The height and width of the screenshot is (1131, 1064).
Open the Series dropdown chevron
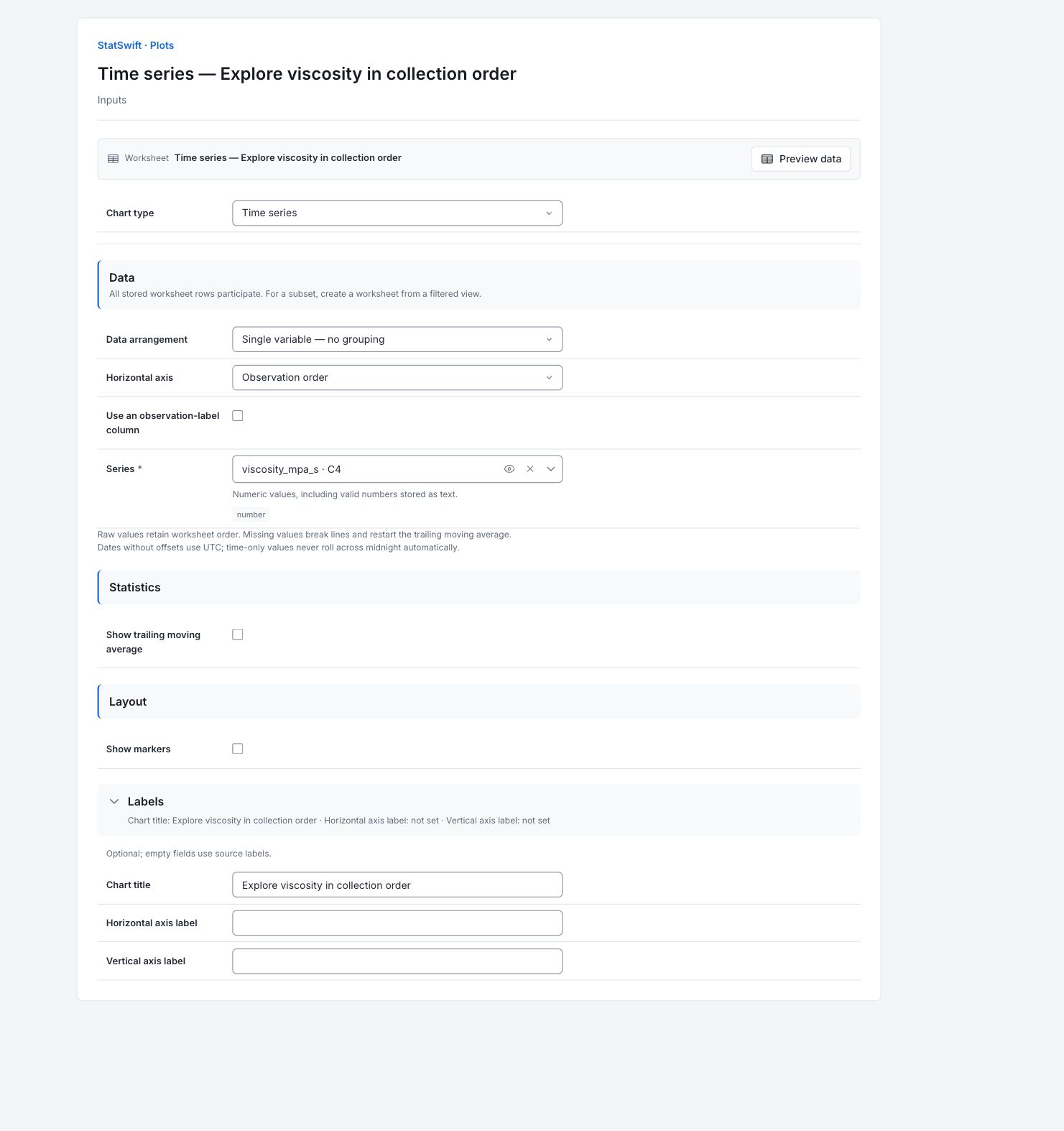coord(551,469)
